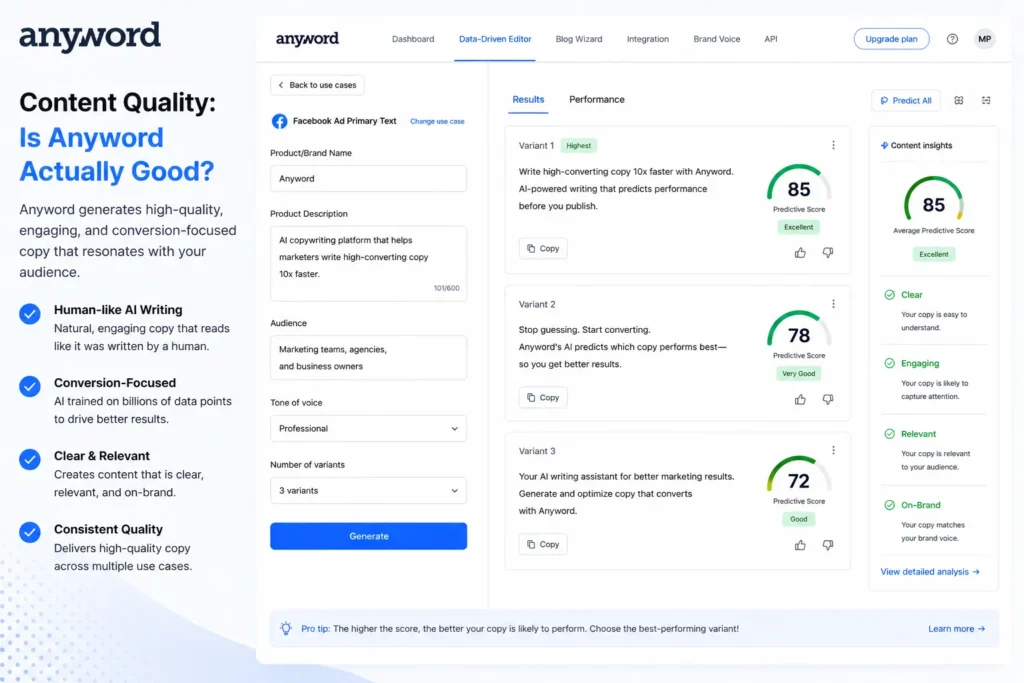This screenshot has width=1024, height=683.
Task: Give thumbs up to Variant 3
Action: click(x=800, y=545)
